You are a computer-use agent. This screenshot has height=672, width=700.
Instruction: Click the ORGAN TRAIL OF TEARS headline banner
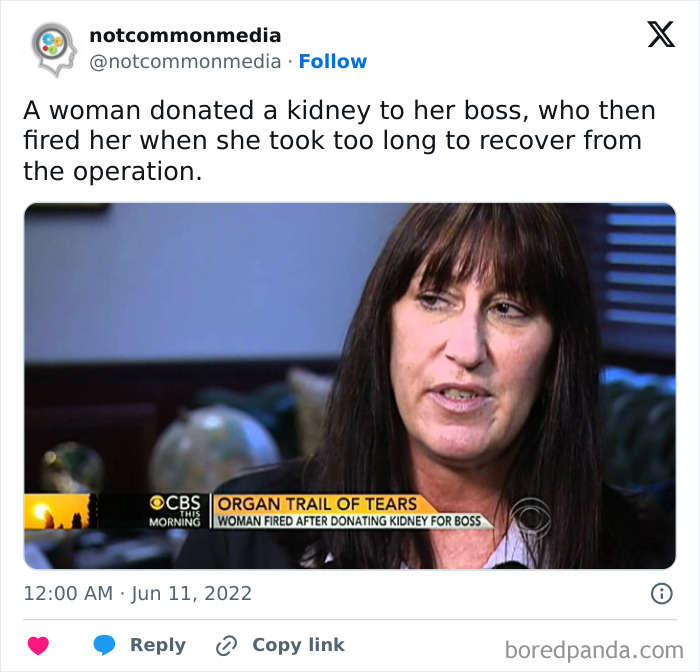coord(317,504)
